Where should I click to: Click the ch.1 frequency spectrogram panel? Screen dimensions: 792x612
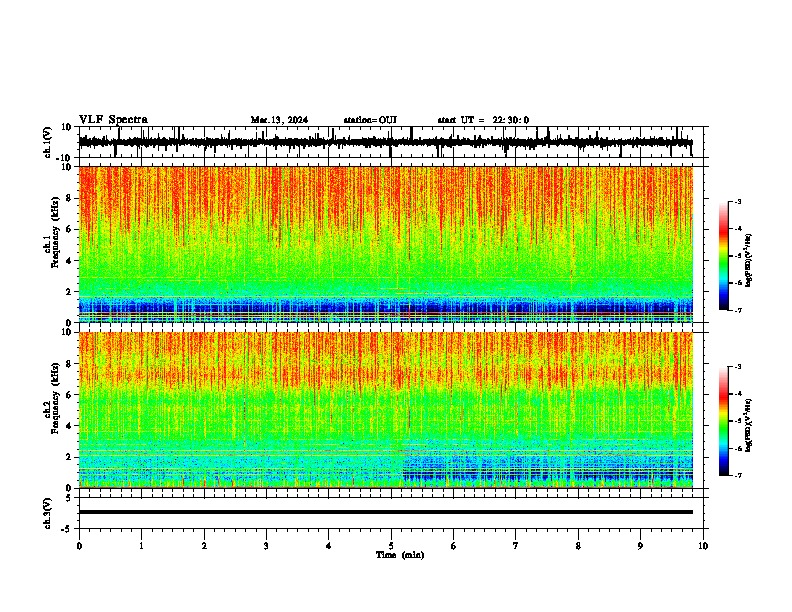tap(386, 244)
